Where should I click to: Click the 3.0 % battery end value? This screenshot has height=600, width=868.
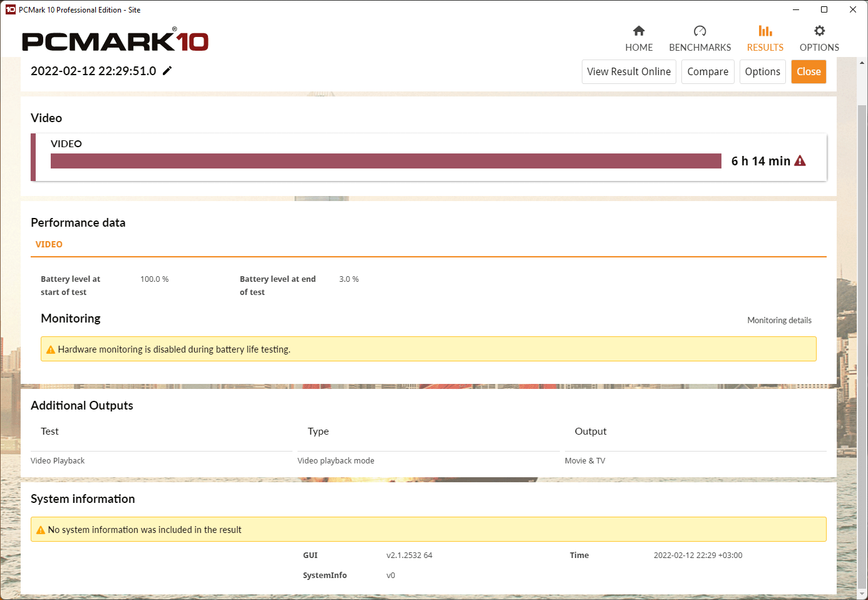pos(349,279)
